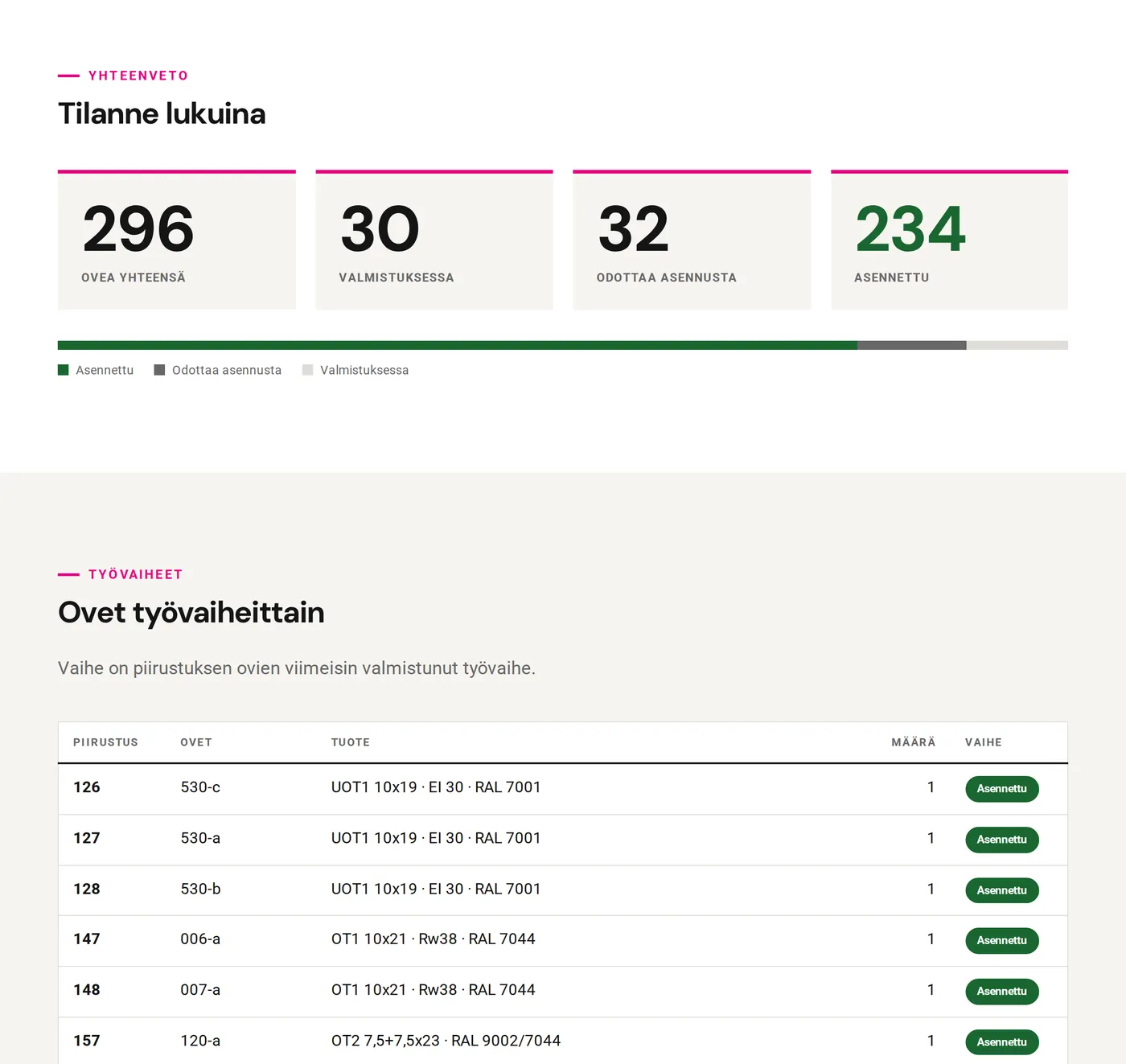Click the green segment of the progress bar
Viewport: 1126px width, 1064px height.
(x=458, y=345)
